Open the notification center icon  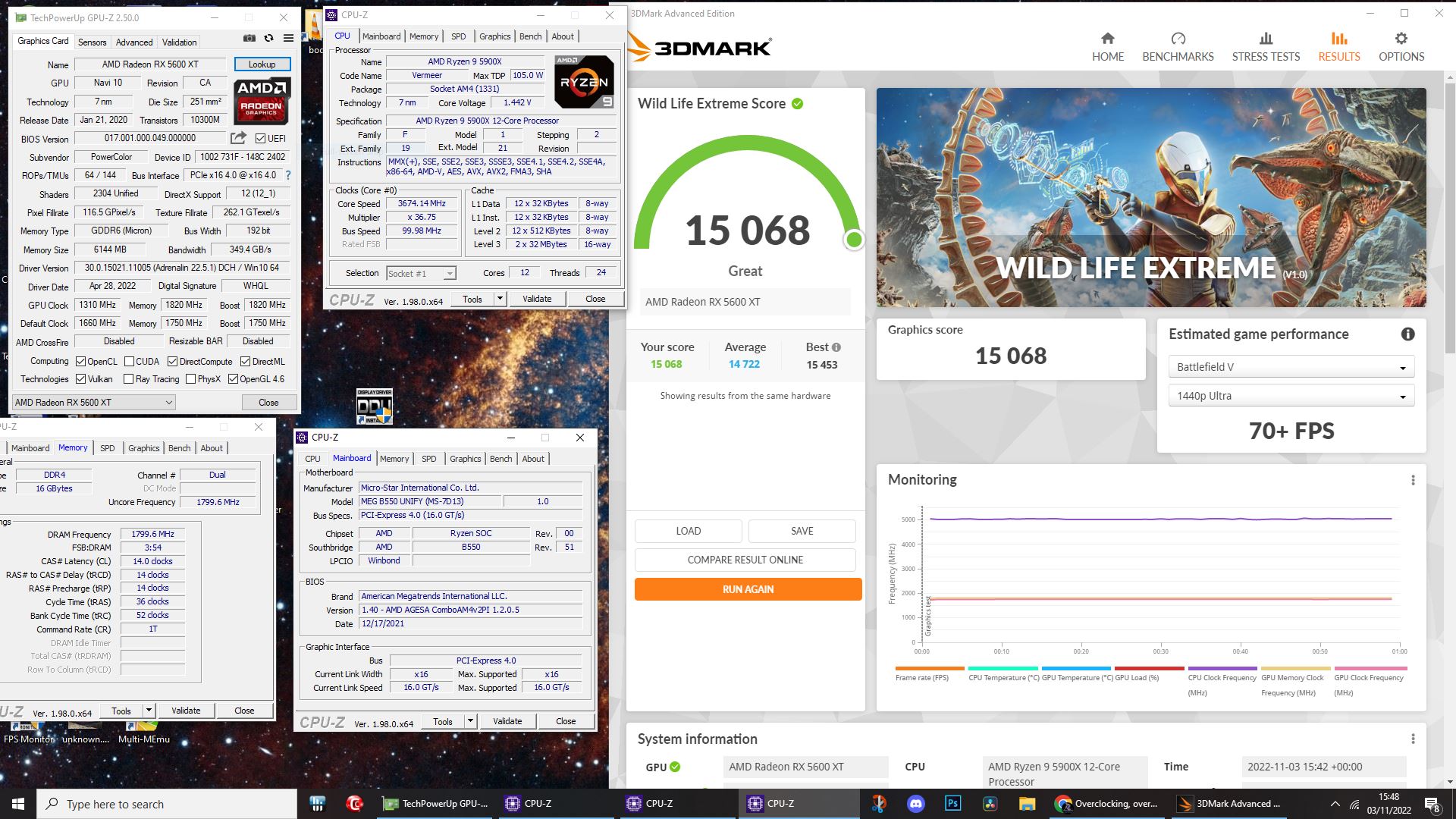point(1432,804)
